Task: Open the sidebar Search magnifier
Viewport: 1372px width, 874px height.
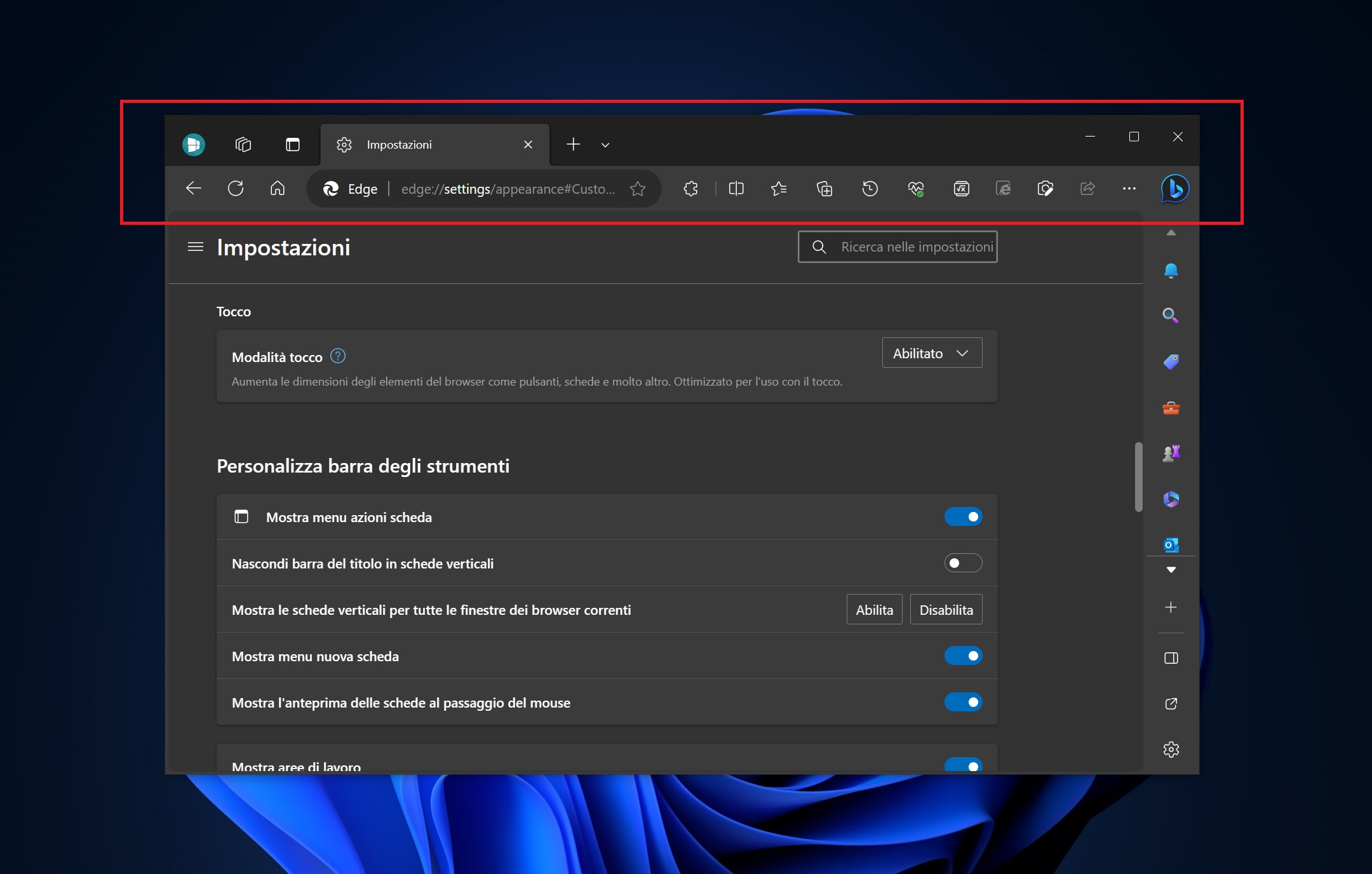Action: click(x=1171, y=316)
